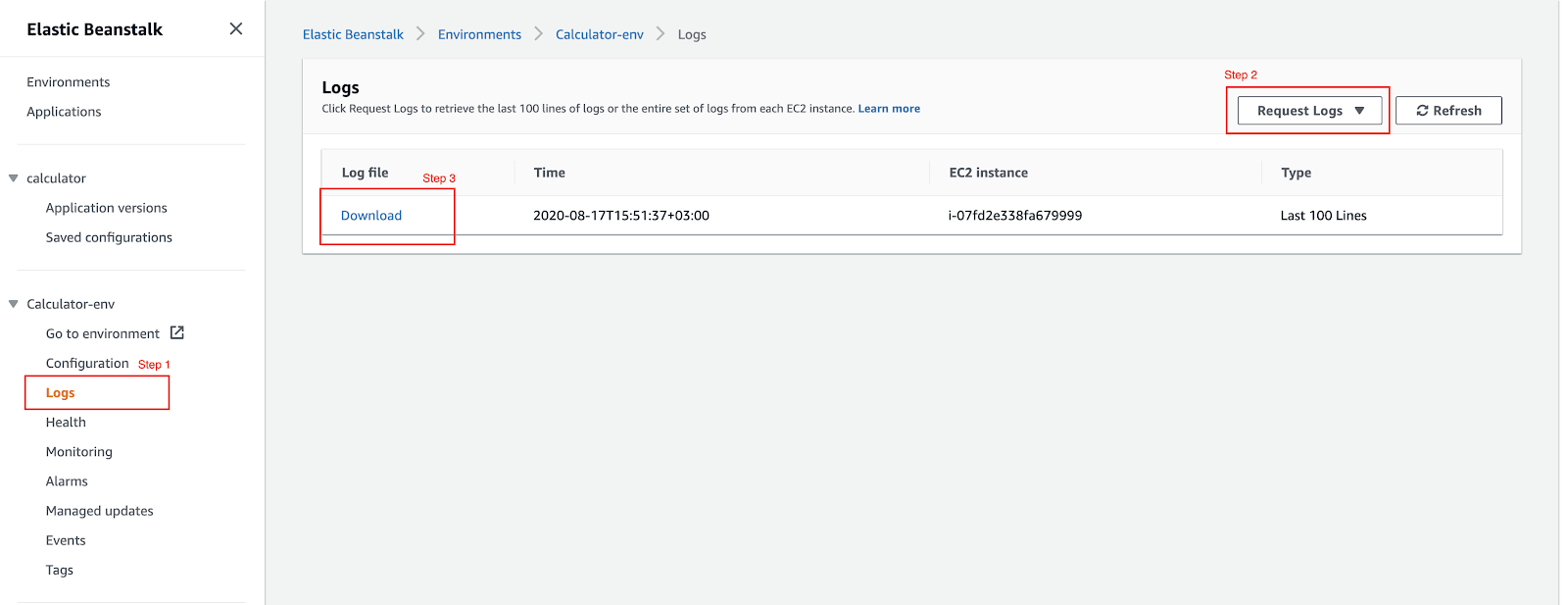1568x605 pixels.
Task: Collapse the calculator application section
Action: 13,178
